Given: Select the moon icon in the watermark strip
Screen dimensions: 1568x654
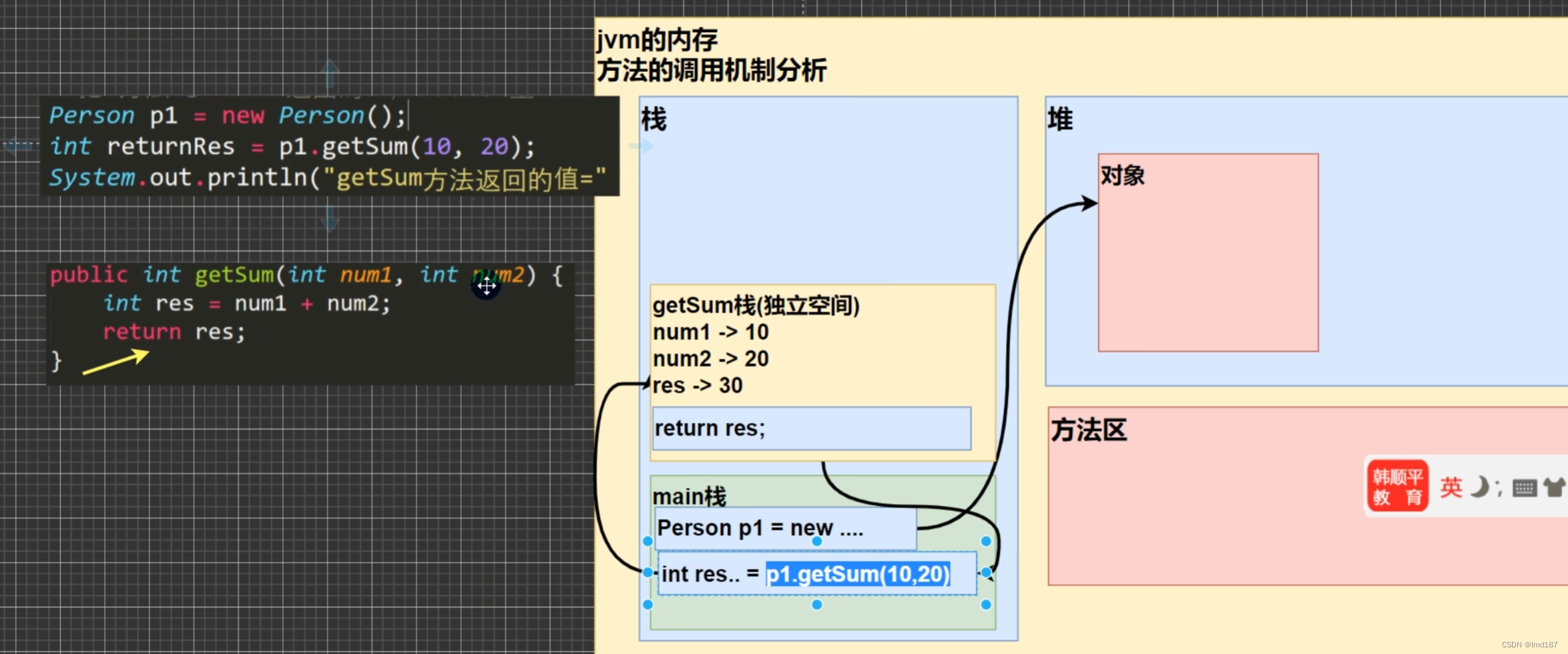Looking at the screenshot, I should coord(1479,486).
